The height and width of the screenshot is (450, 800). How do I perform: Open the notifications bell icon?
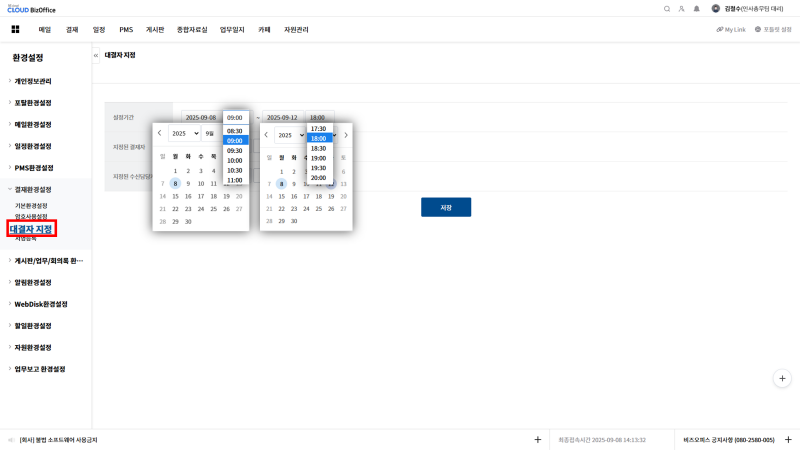click(x=696, y=8)
